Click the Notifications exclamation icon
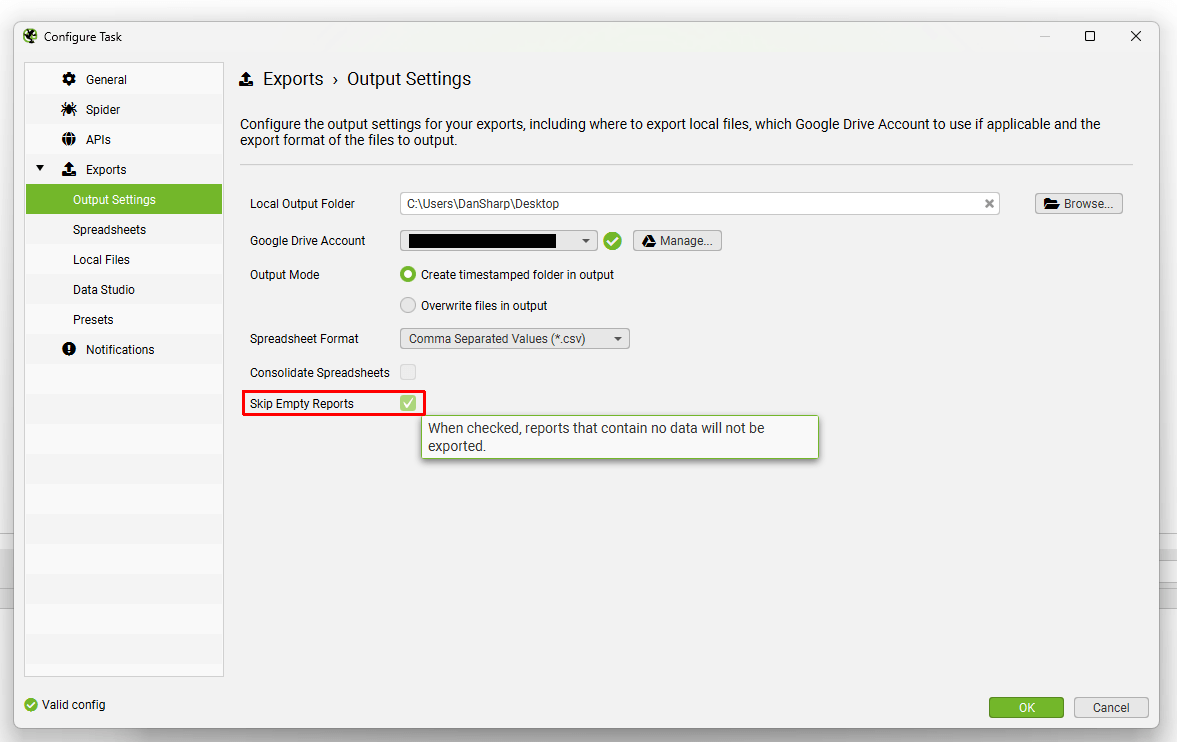 (69, 349)
